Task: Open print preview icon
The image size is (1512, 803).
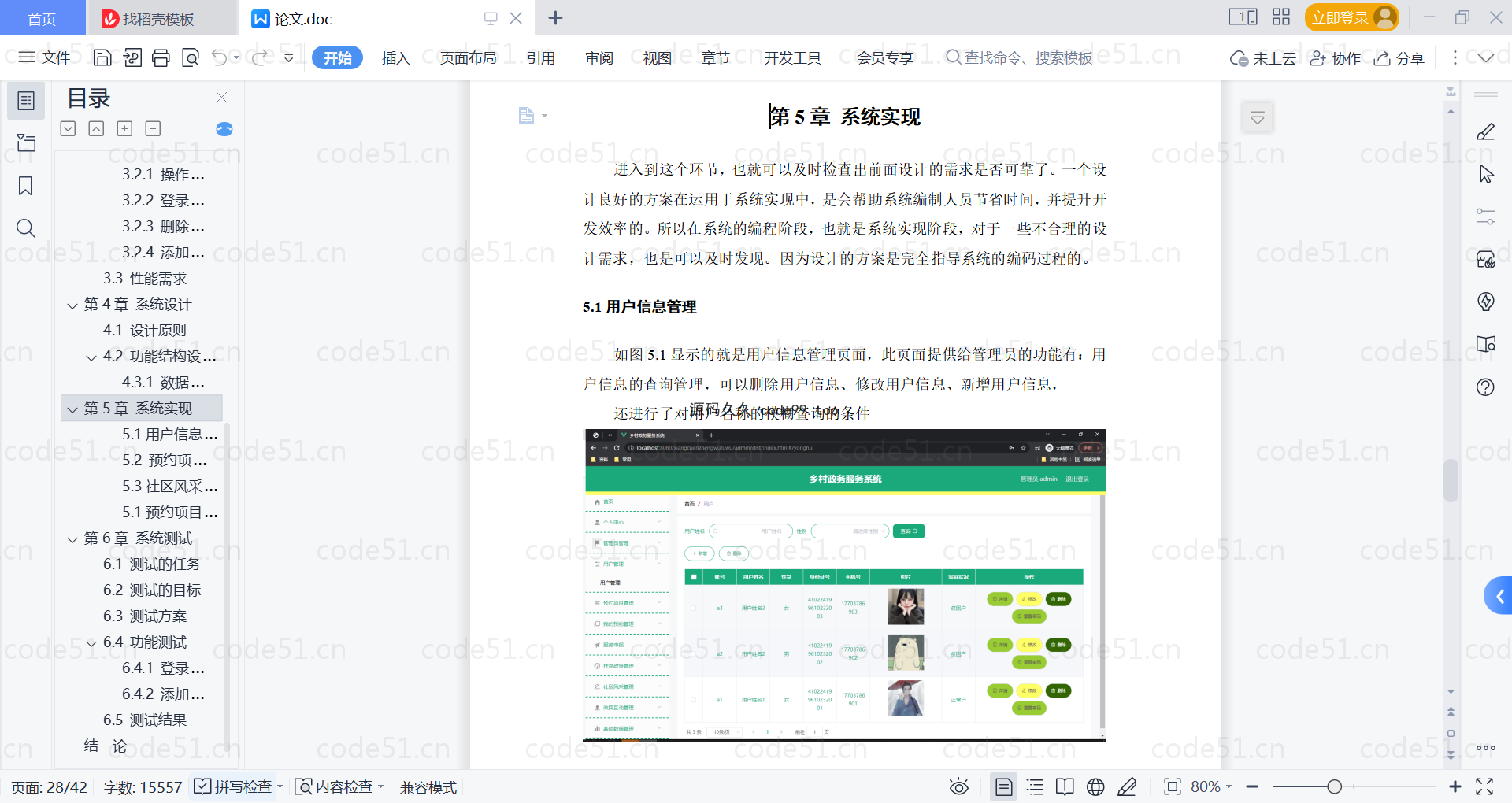Action: pos(191,57)
